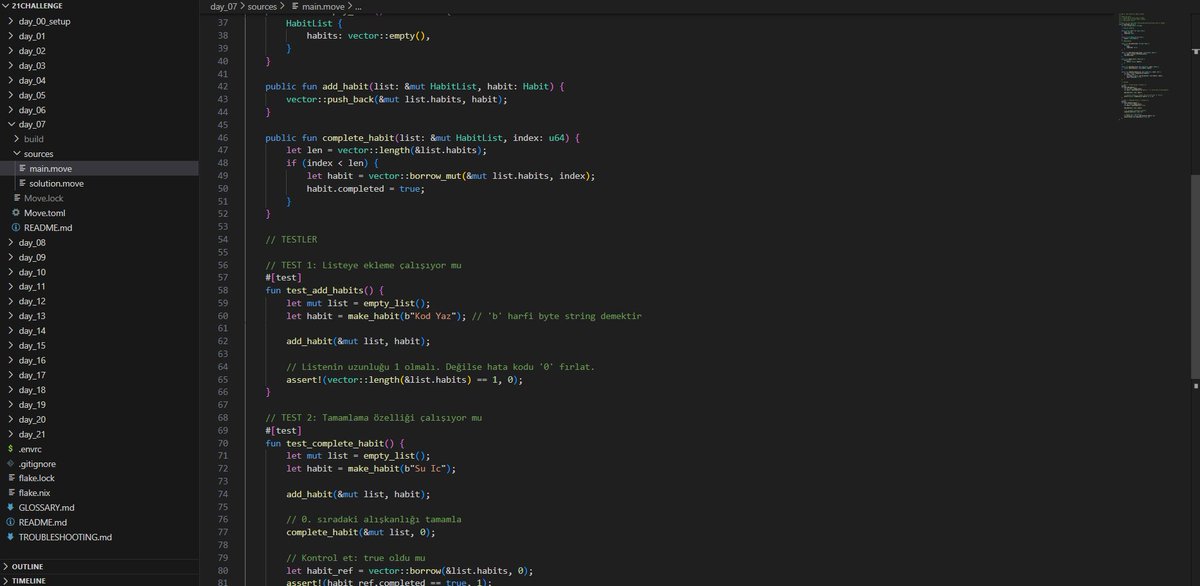Click line number 46 in the gutter
The height and width of the screenshot is (586, 1200).
pos(223,137)
